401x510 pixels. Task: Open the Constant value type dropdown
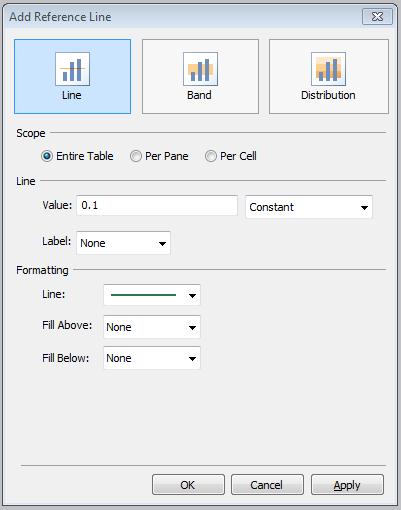(309, 207)
